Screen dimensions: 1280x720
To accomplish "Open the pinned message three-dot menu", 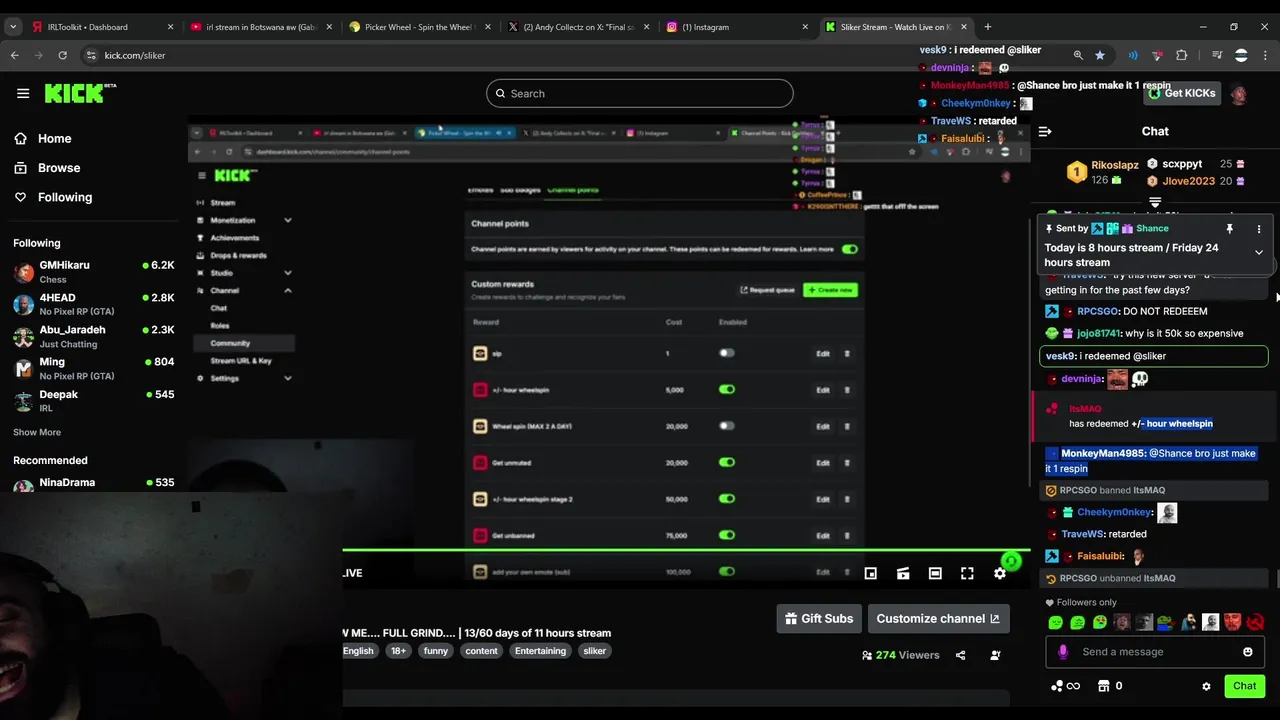I will (1259, 229).
